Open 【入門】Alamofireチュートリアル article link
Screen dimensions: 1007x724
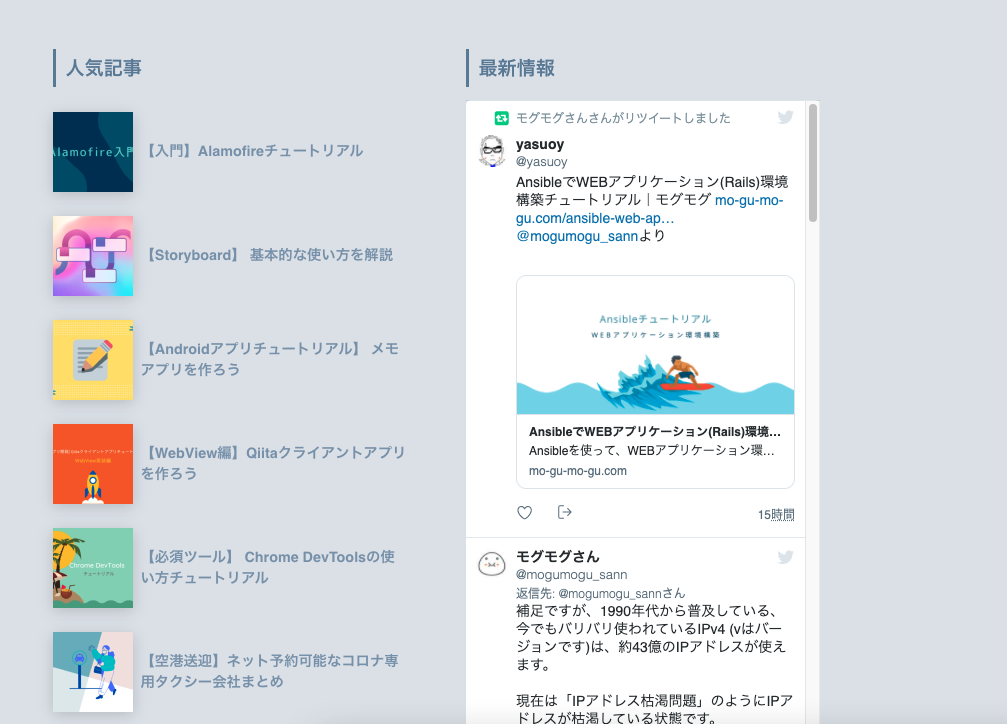252,151
